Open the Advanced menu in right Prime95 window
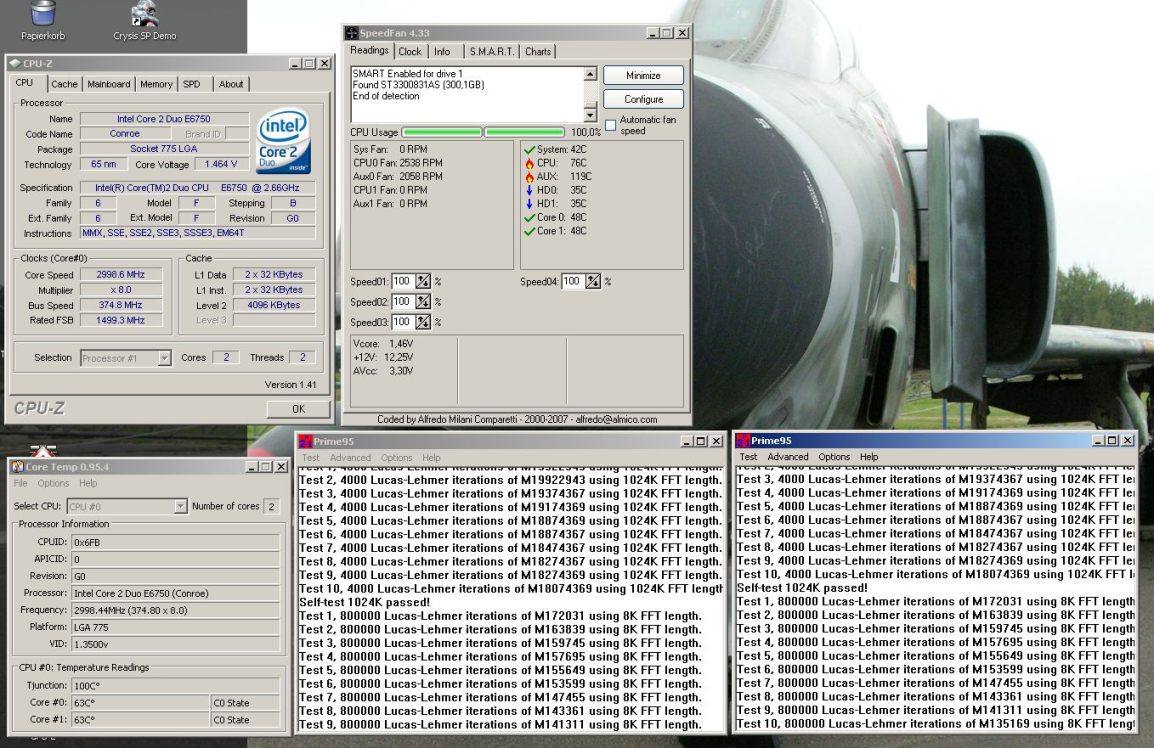This screenshot has height=748, width=1154. pyautogui.click(x=787, y=456)
